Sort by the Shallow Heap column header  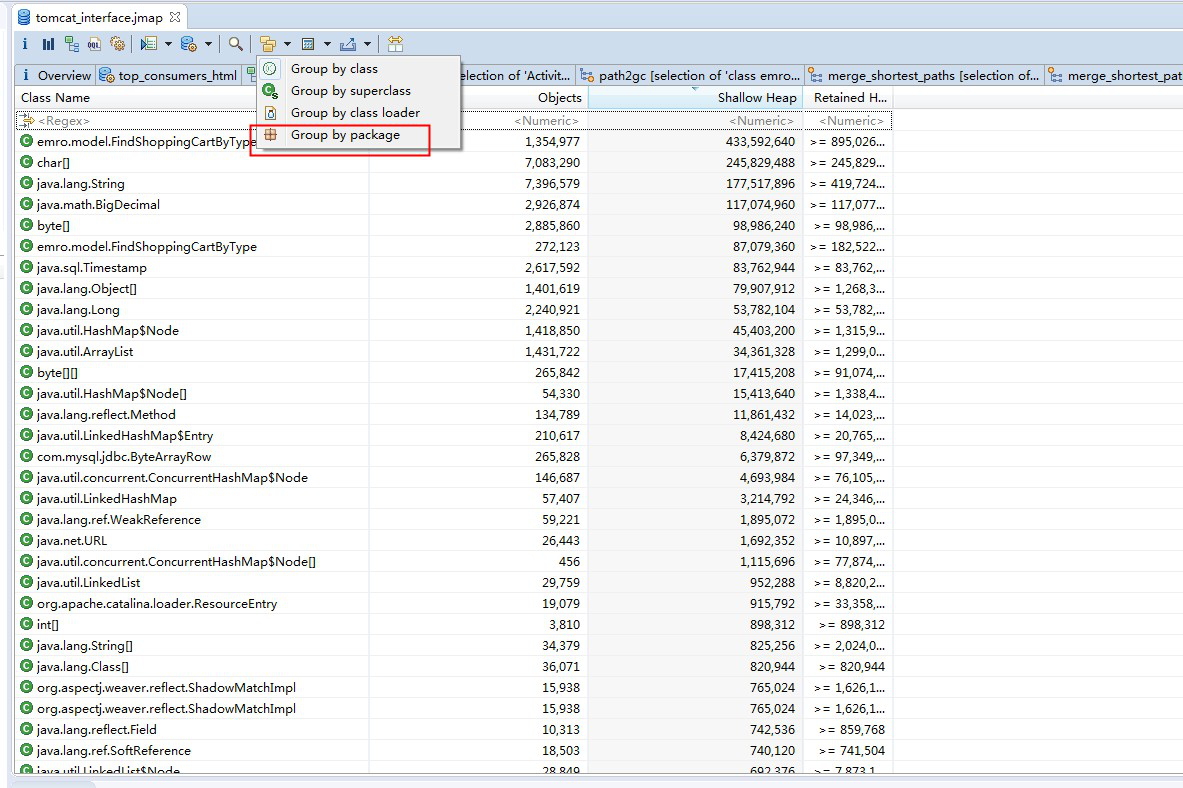pos(756,98)
